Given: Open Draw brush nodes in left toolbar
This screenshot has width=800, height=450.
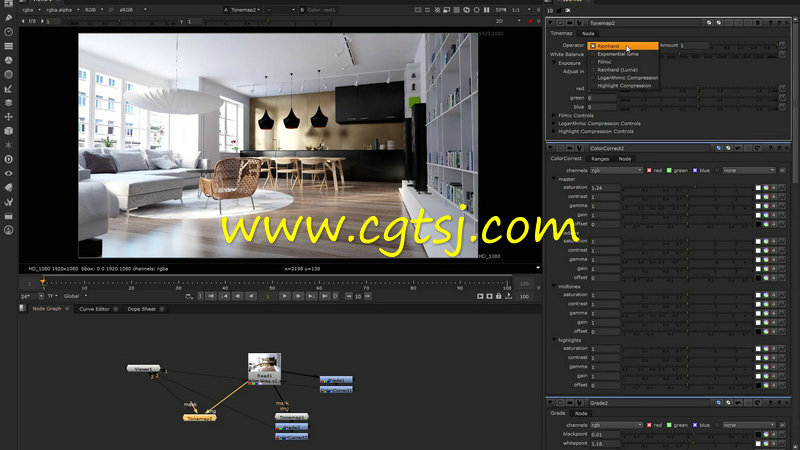Looking at the screenshot, I should 8,18.
